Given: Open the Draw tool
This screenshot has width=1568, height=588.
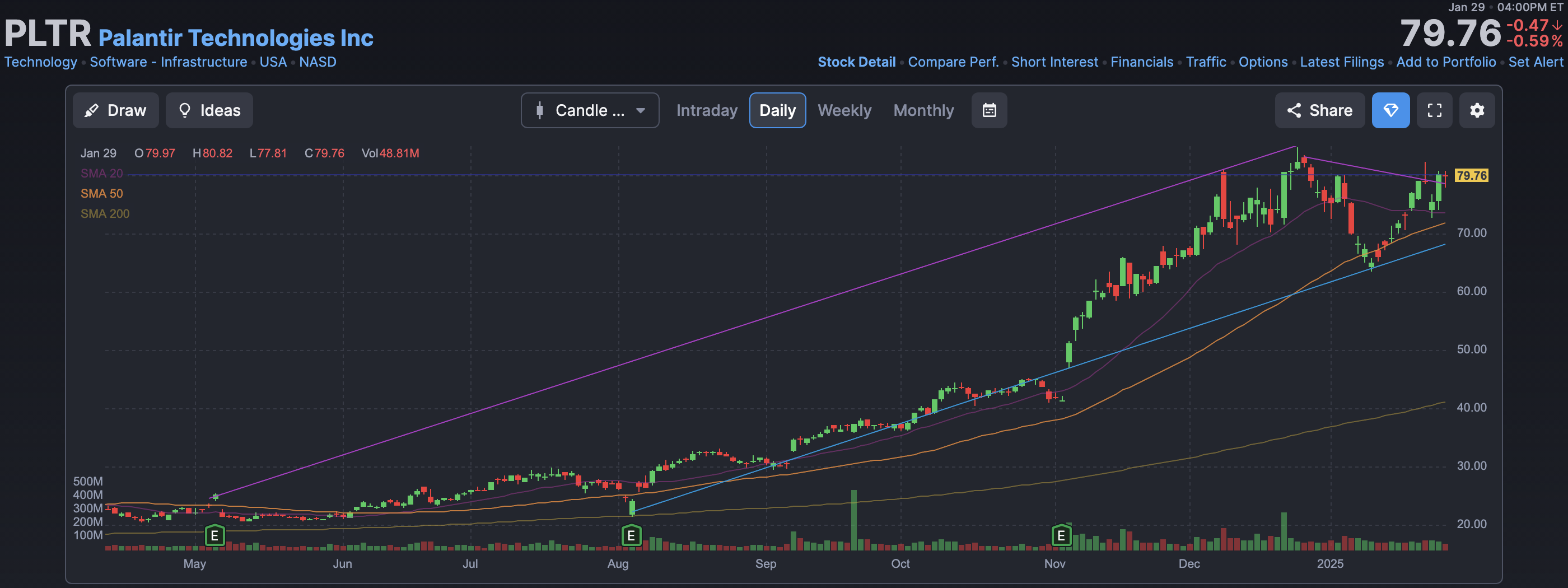Looking at the screenshot, I should click(116, 110).
